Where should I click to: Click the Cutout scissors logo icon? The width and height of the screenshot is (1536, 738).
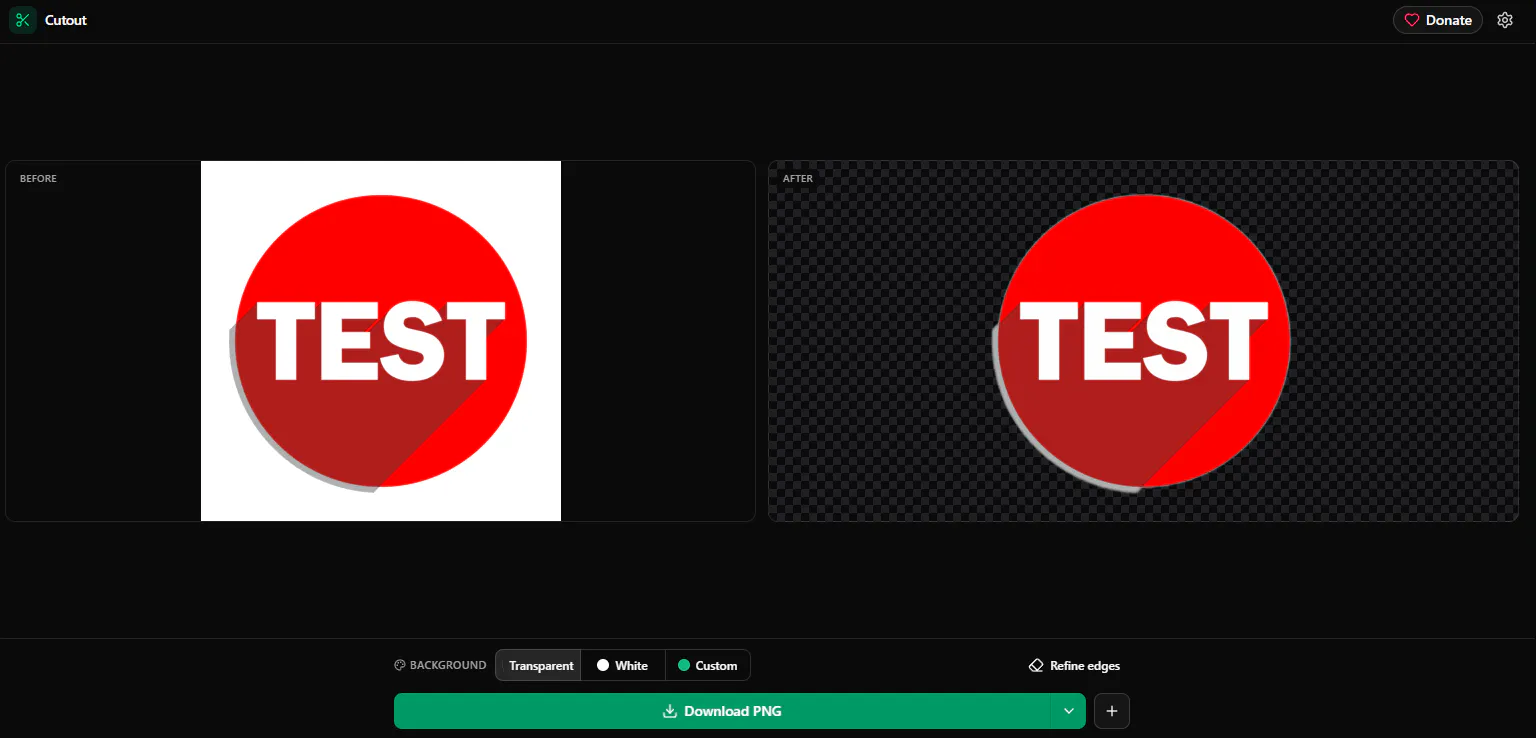coord(23,20)
